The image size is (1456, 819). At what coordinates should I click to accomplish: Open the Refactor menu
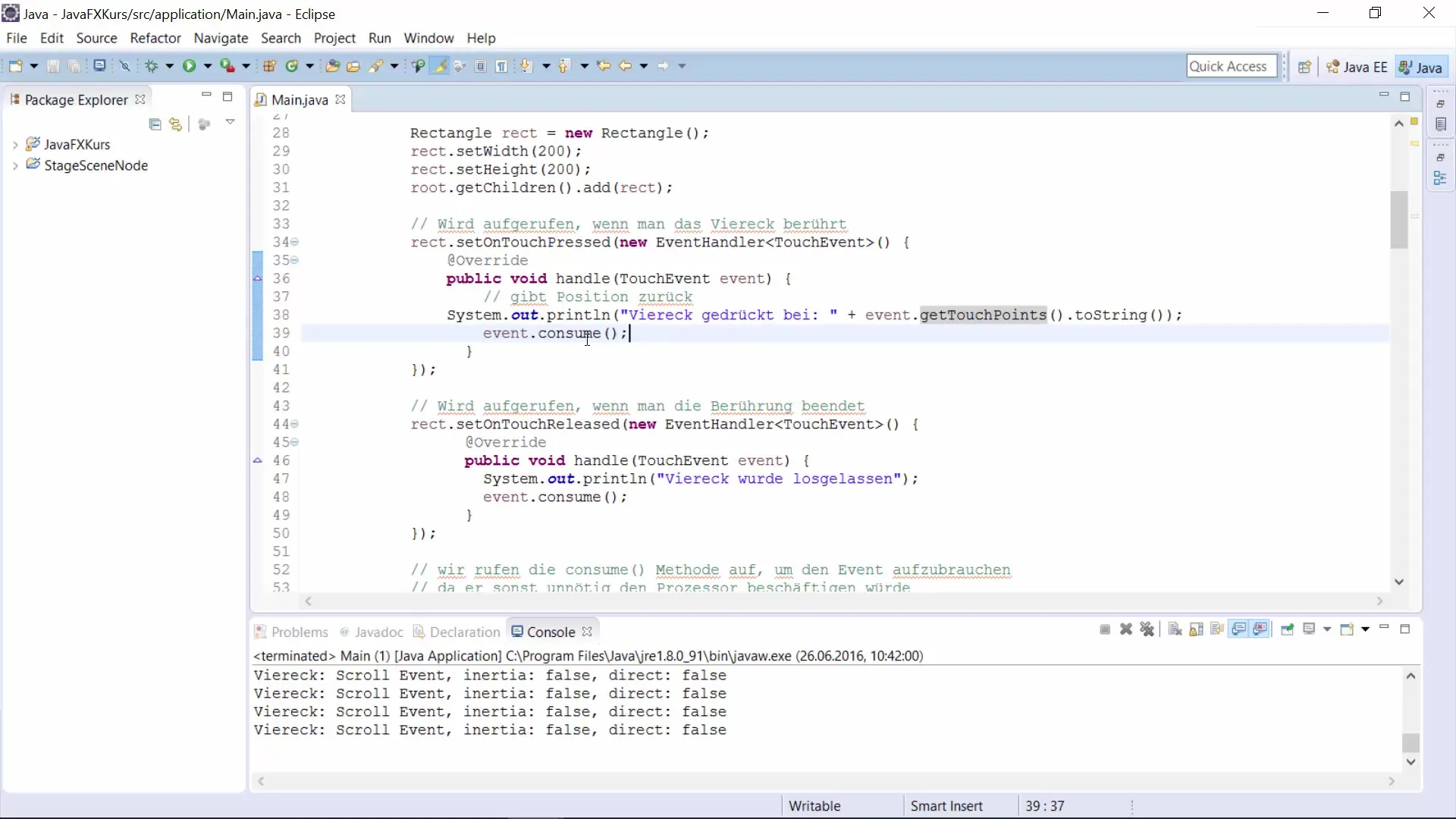[155, 38]
